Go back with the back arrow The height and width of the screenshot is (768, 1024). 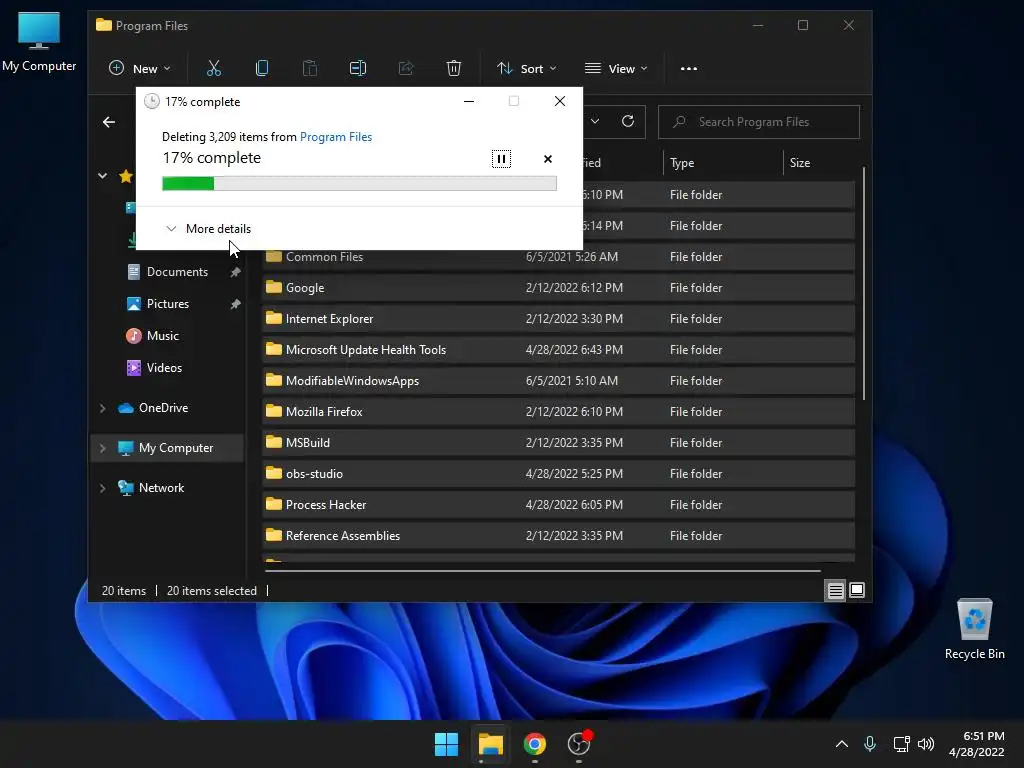(109, 122)
